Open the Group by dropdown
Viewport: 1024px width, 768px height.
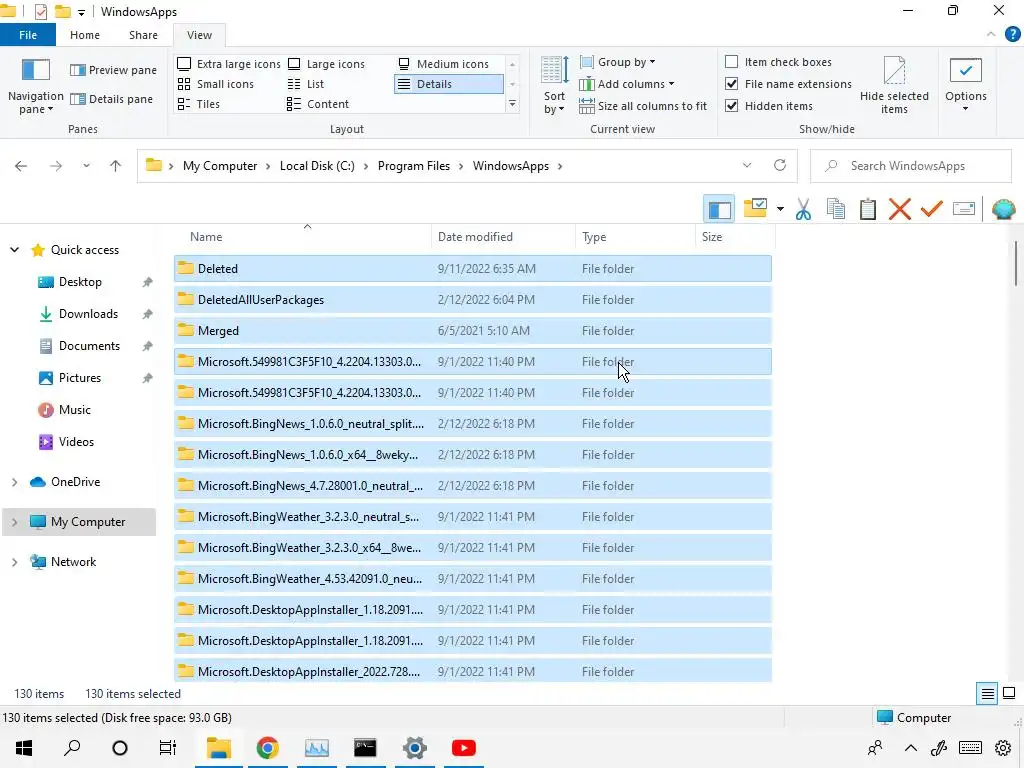[x=618, y=62]
